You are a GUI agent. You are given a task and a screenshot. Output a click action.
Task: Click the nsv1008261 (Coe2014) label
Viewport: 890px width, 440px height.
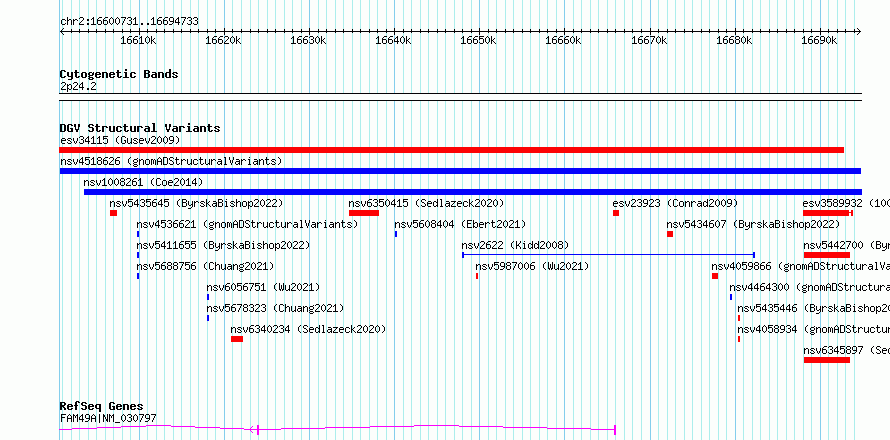pos(143,182)
